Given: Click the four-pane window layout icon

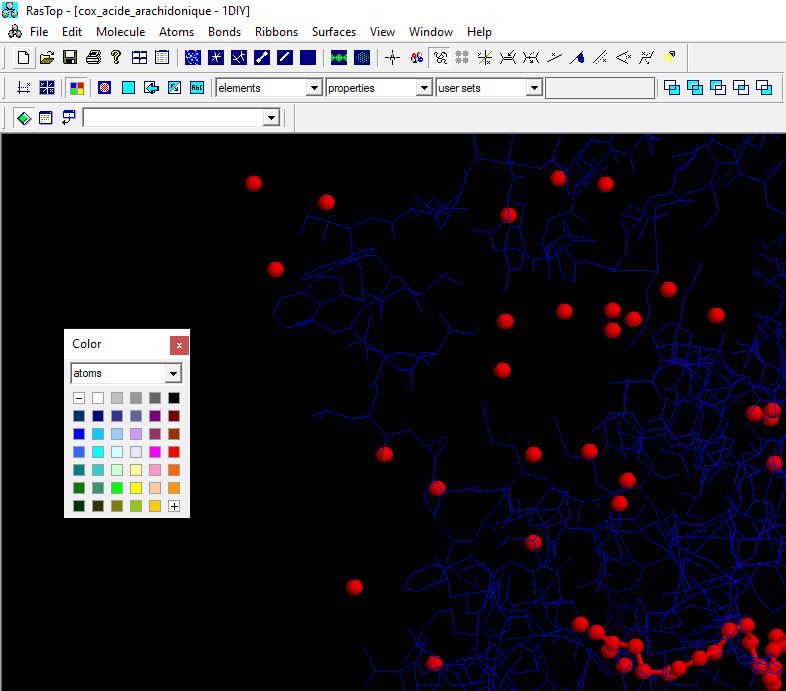Looking at the screenshot, I should (139, 58).
